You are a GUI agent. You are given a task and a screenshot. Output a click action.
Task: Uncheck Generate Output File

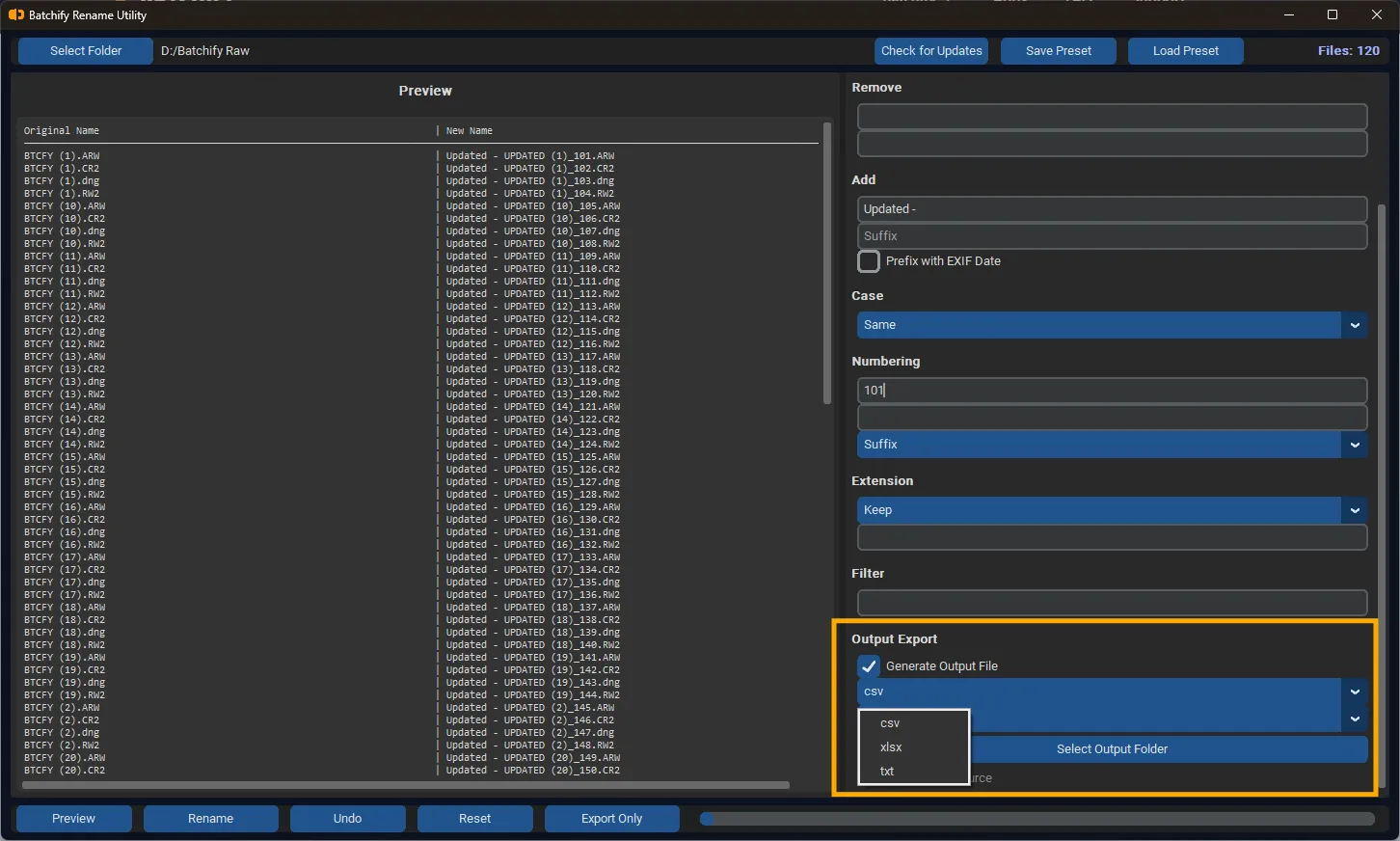[869, 665]
